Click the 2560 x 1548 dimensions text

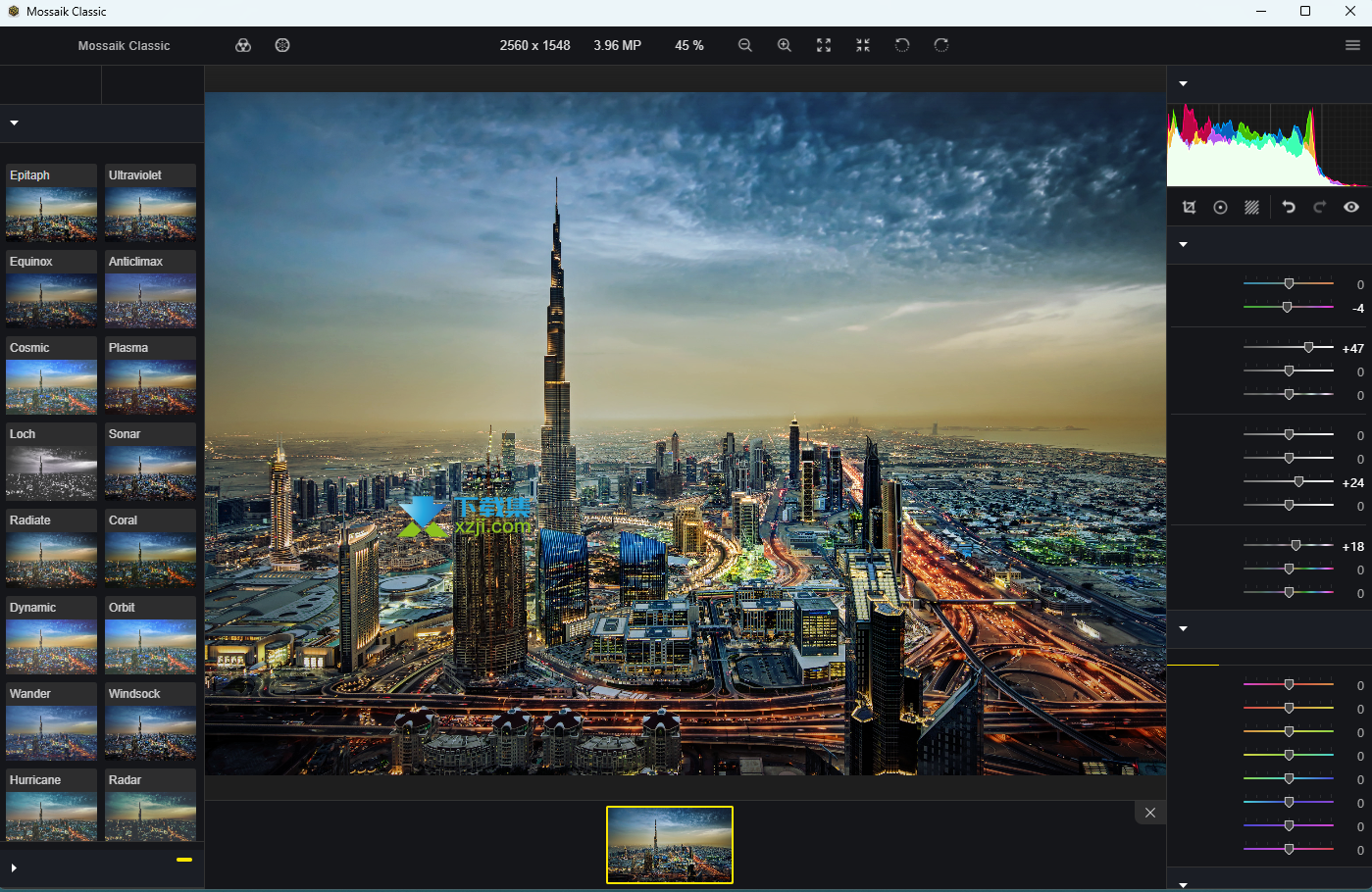pos(534,45)
